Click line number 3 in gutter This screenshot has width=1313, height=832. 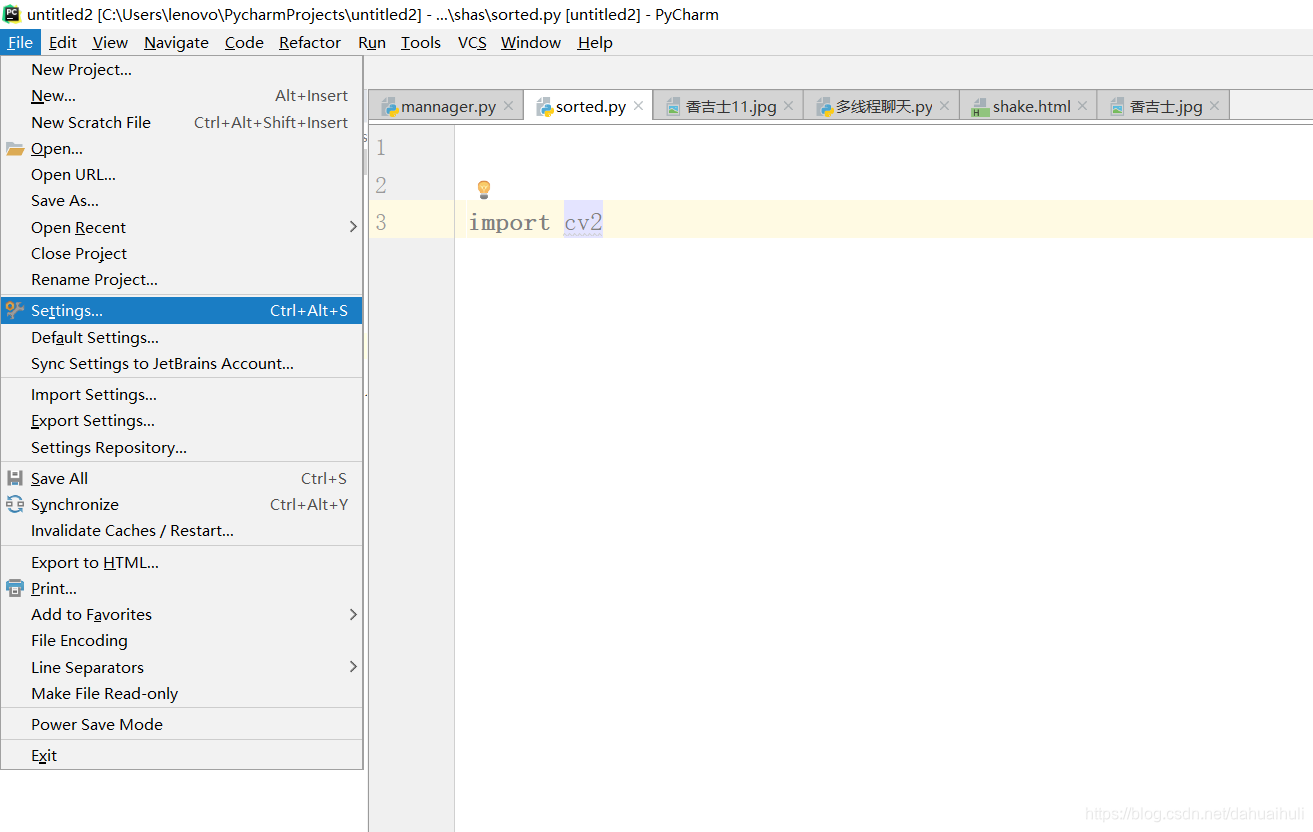(x=381, y=222)
